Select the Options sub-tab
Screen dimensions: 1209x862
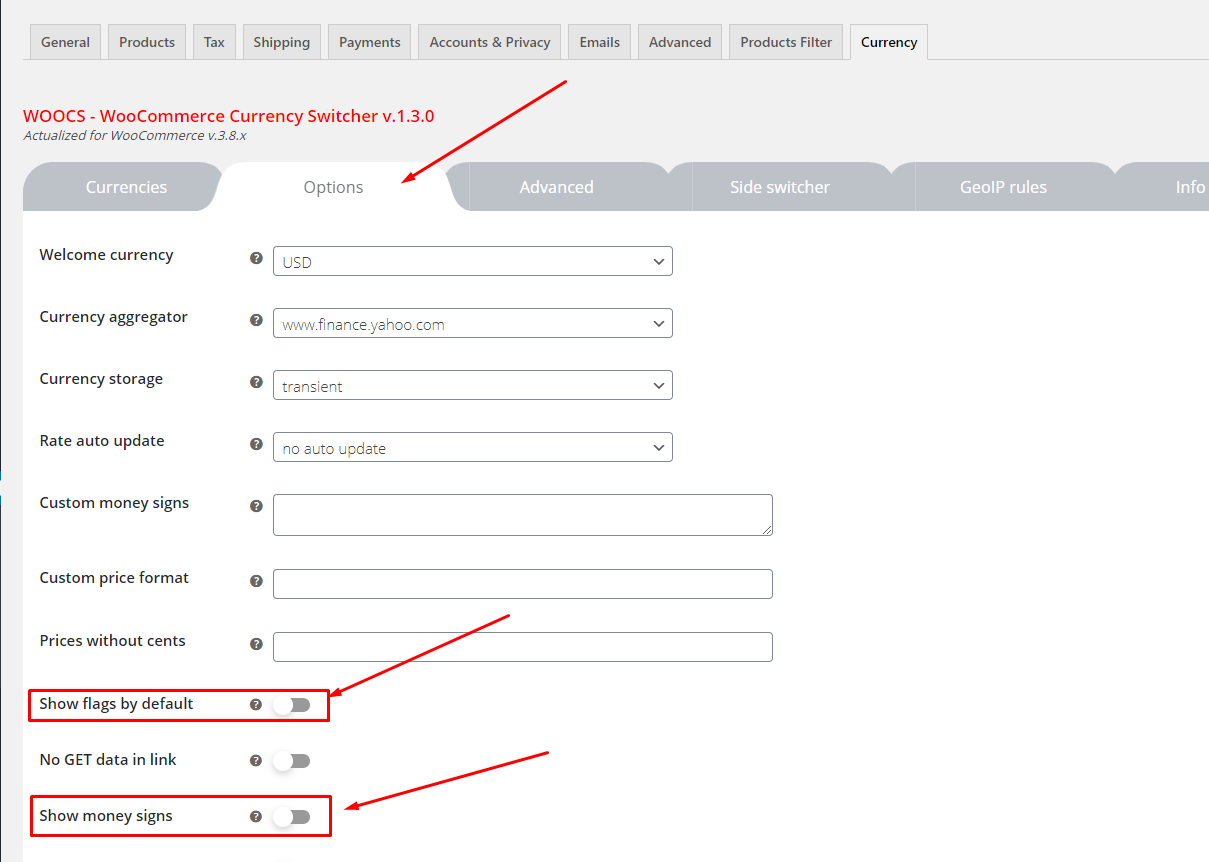pos(334,187)
